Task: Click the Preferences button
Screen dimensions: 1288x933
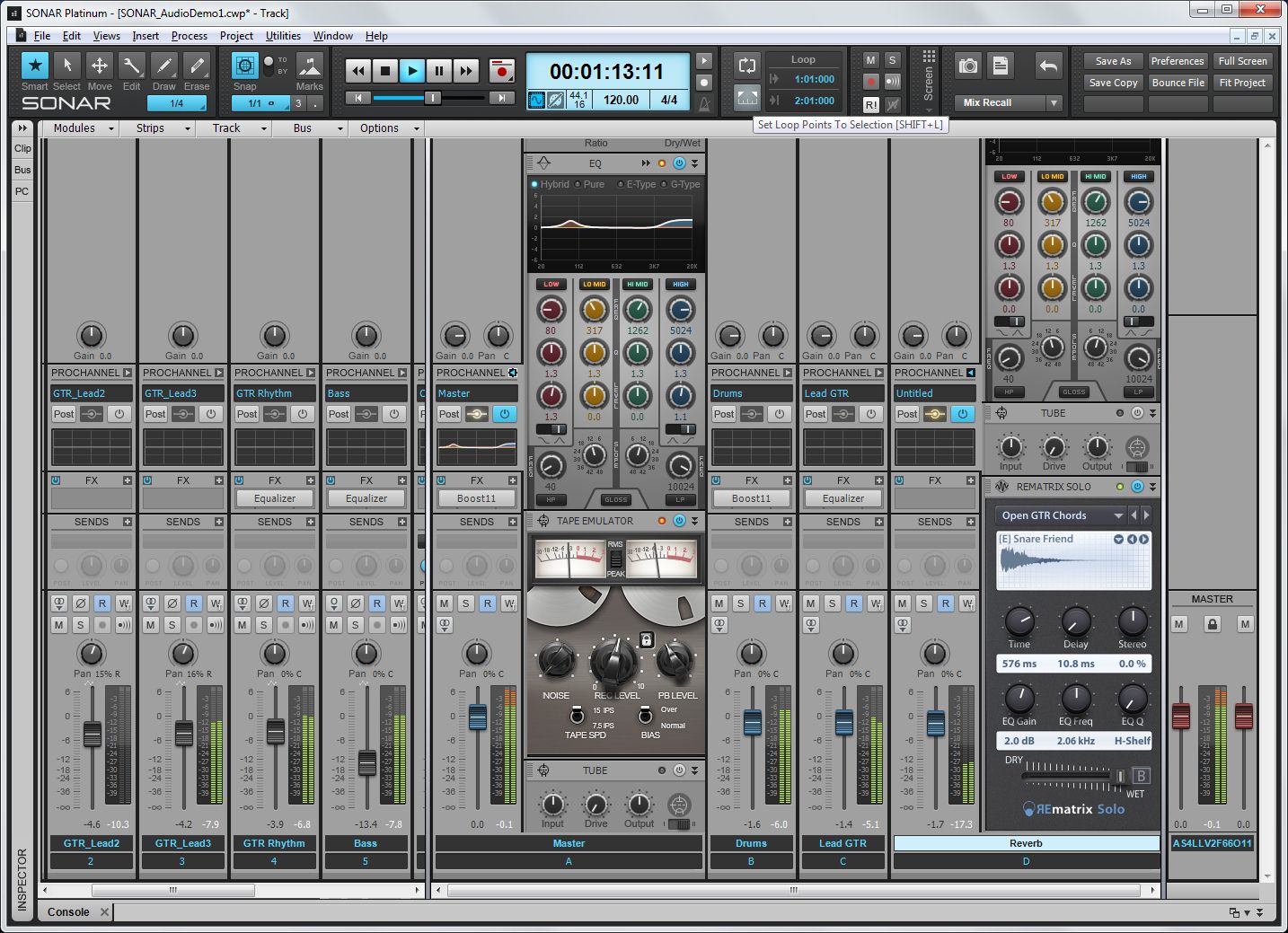Action: pos(1177,61)
